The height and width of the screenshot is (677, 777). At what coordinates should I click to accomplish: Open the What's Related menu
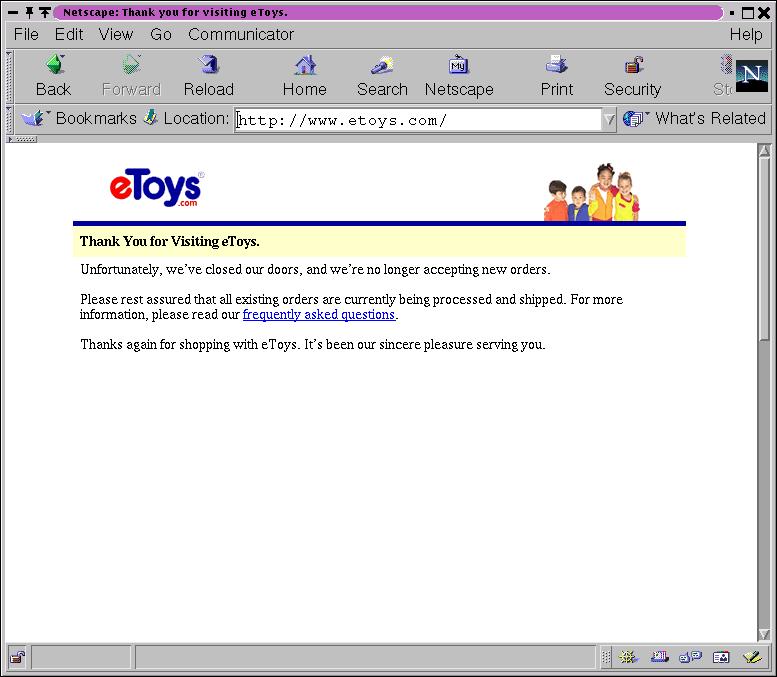pos(695,118)
